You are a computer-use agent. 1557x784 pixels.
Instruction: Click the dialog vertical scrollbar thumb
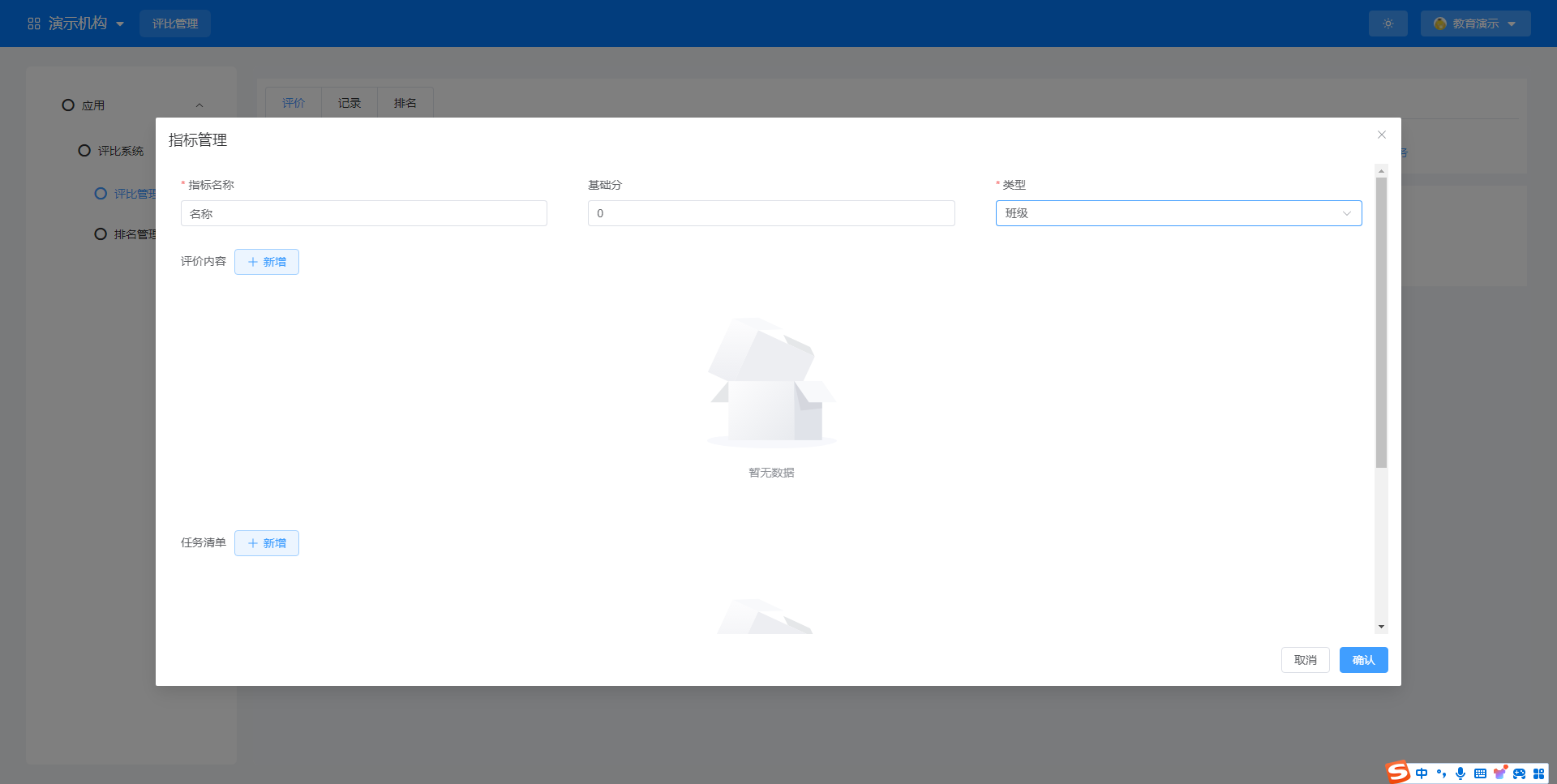click(x=1382, y=323)
